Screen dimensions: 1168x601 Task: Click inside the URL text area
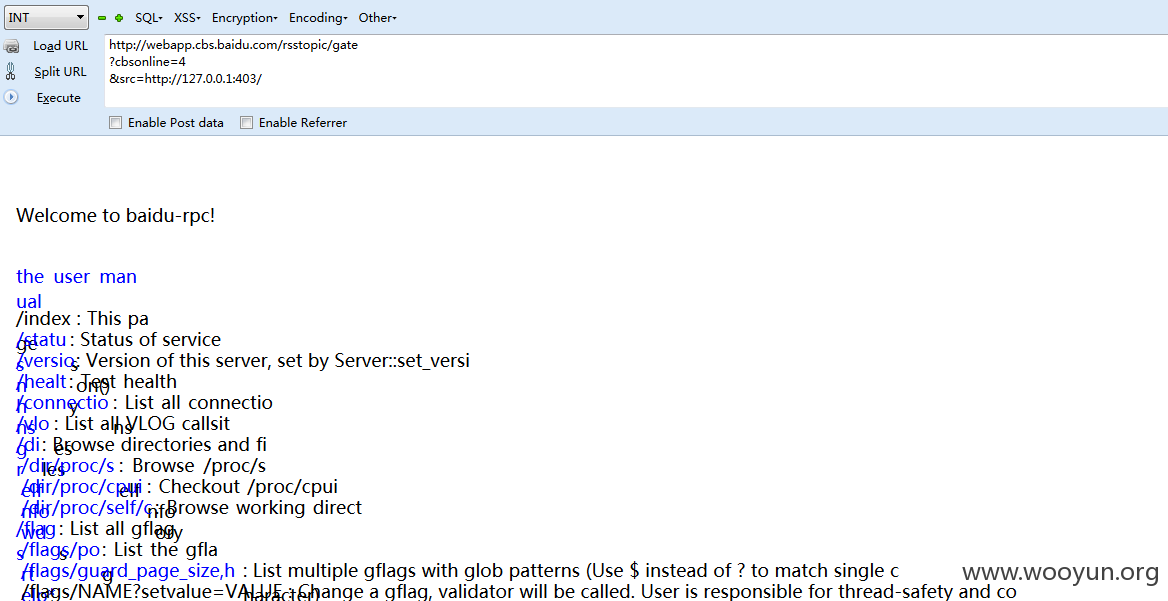tap(635, 71)
